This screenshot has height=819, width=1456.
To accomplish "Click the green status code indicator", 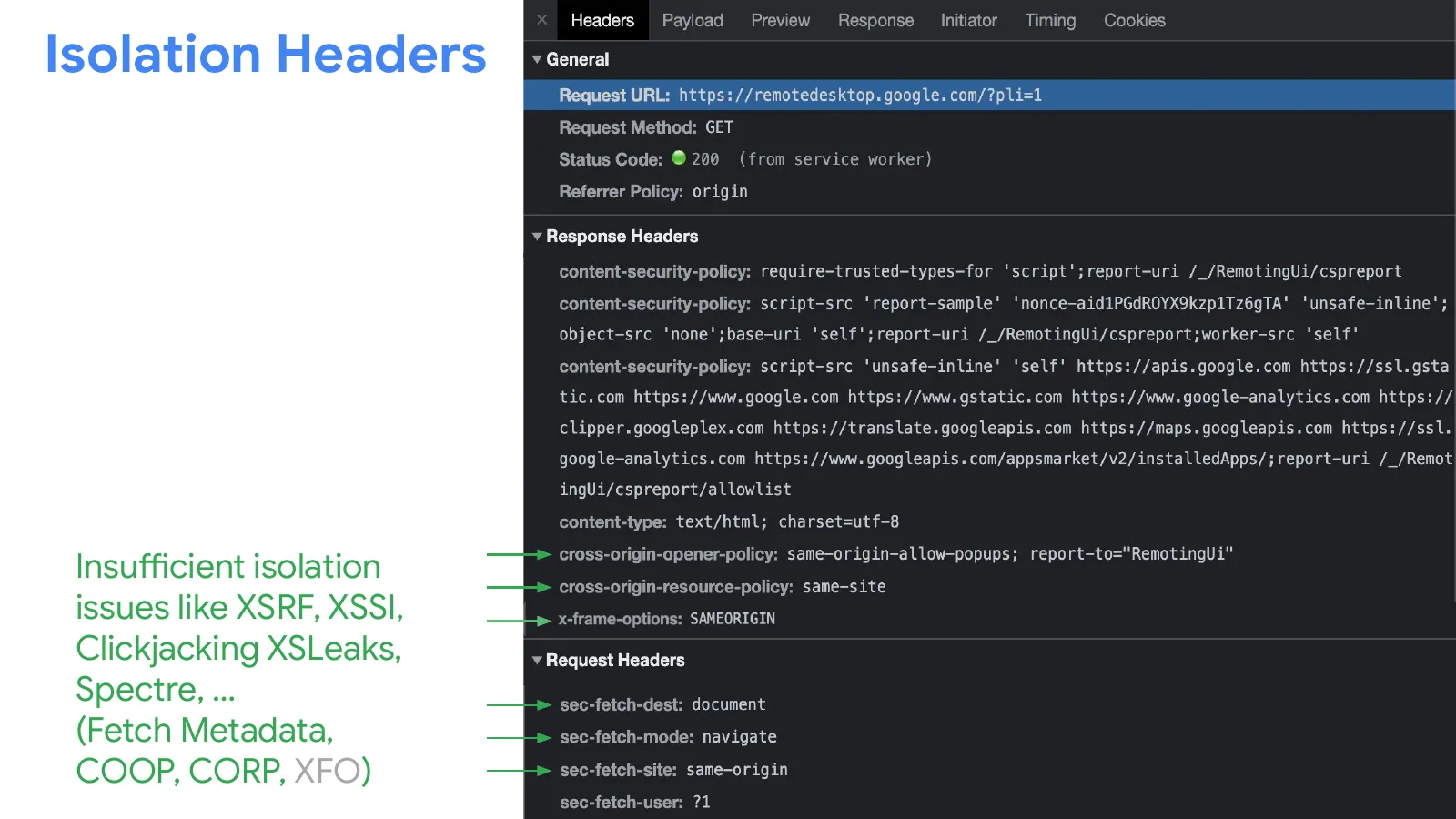I will (679, 157).
